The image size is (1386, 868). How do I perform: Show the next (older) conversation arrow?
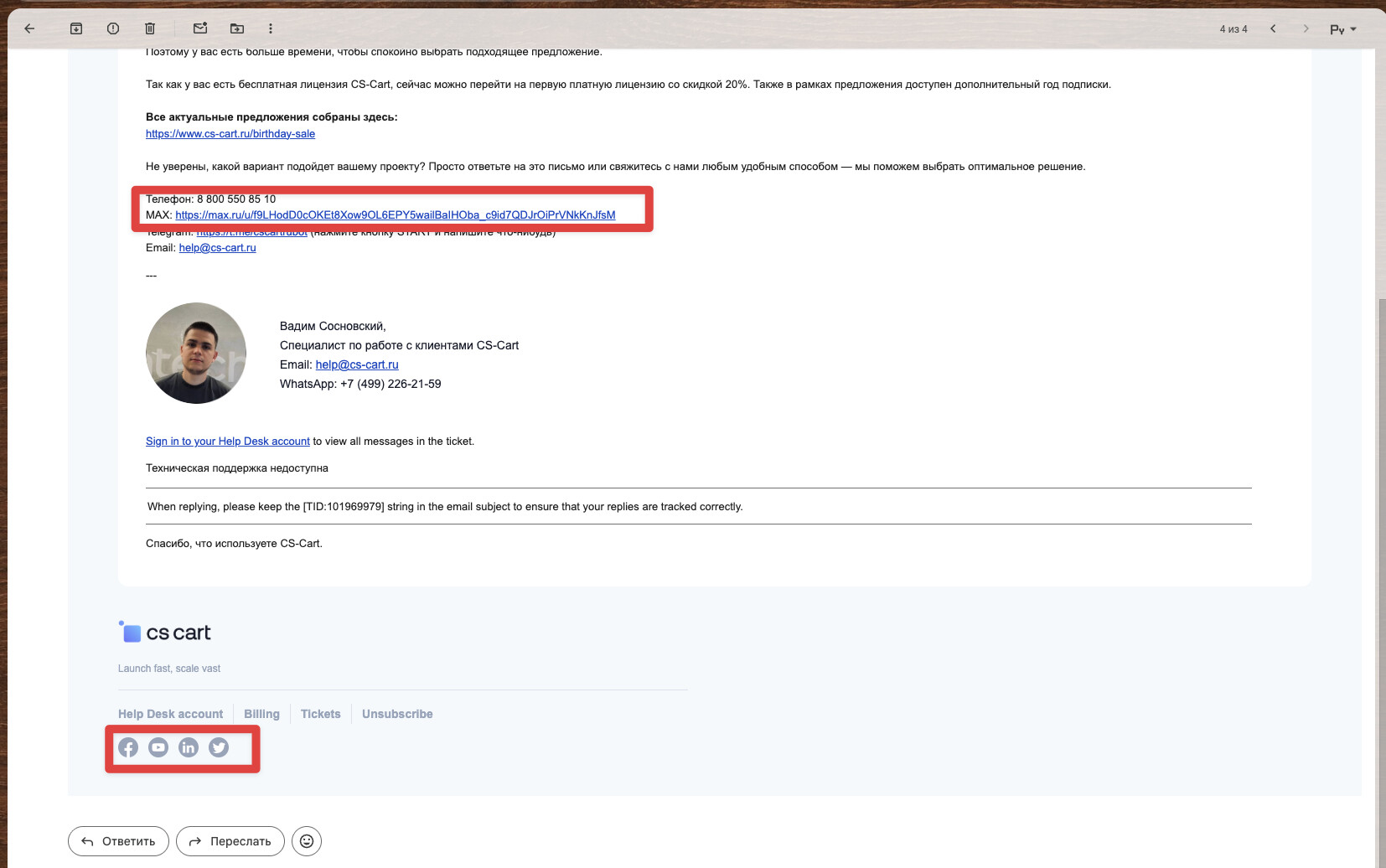[x=1306, y=28]
